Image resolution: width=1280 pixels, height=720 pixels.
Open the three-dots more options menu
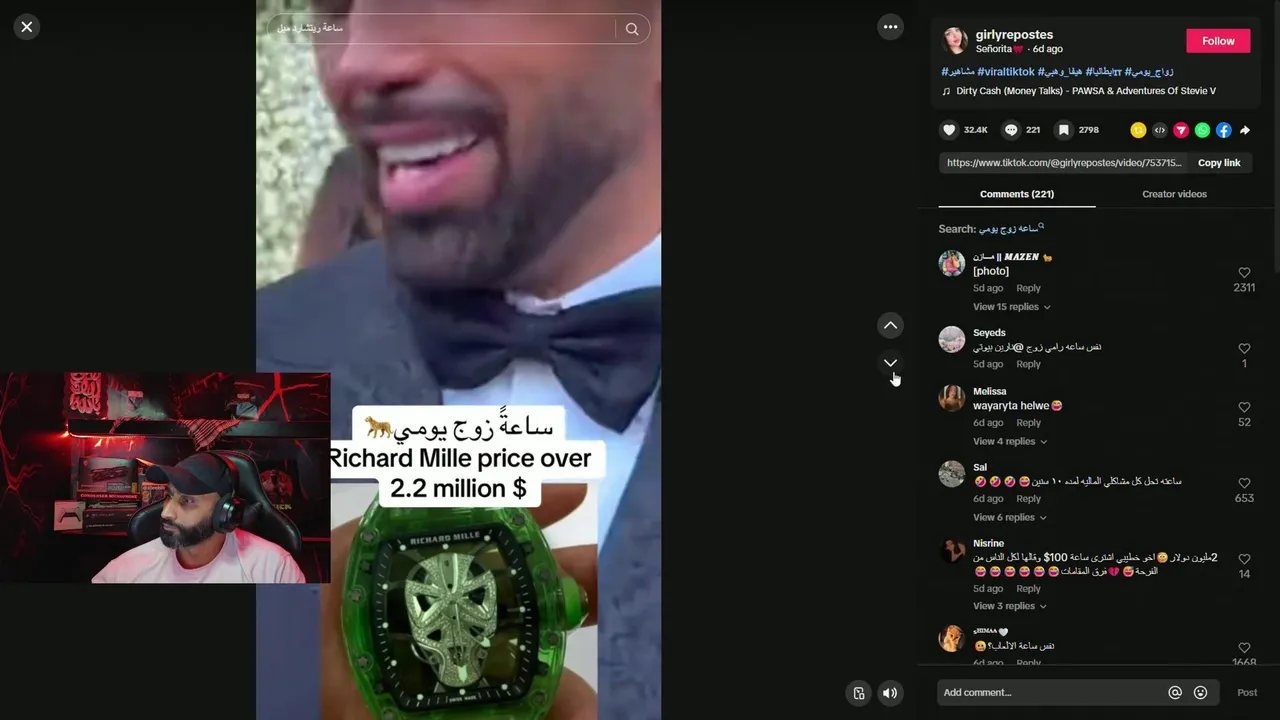click(890, 27)
